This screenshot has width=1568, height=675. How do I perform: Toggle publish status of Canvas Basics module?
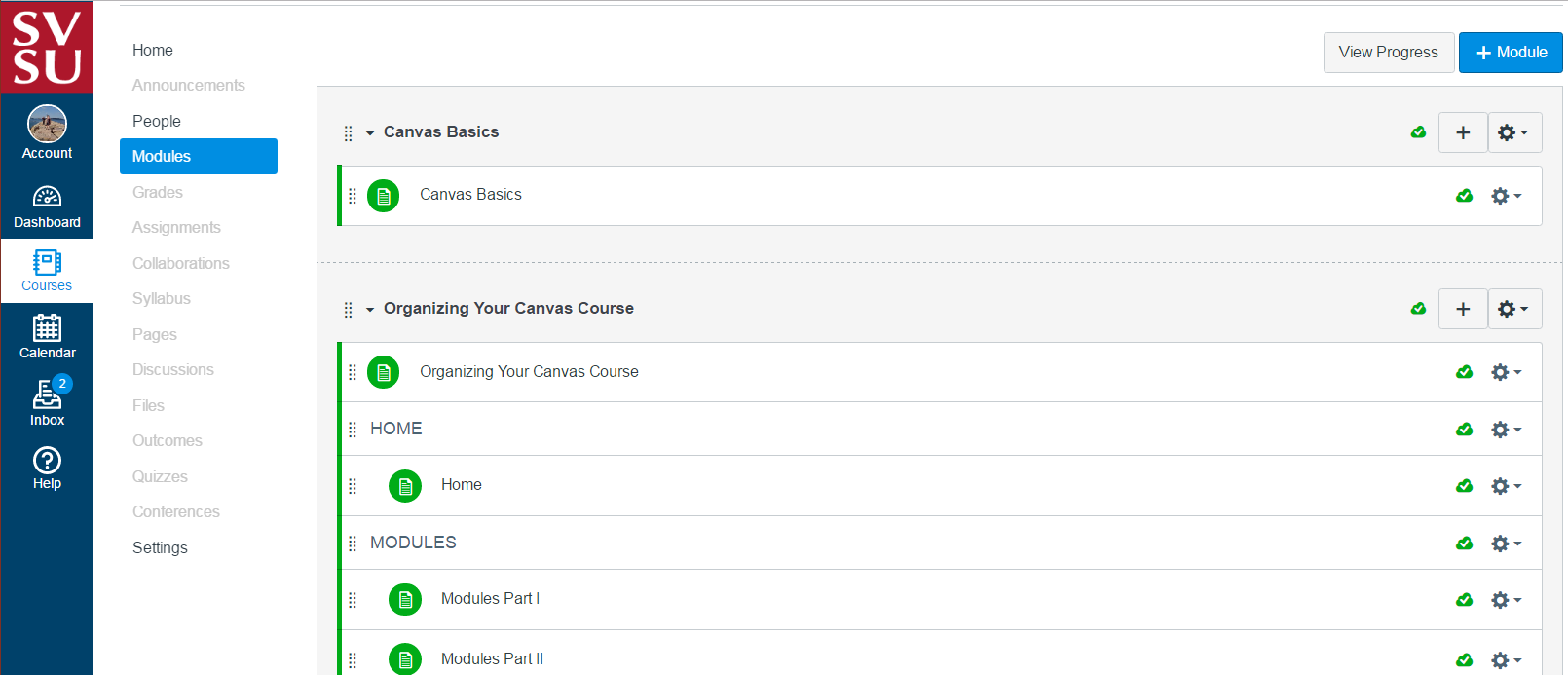click(1418, 132)
